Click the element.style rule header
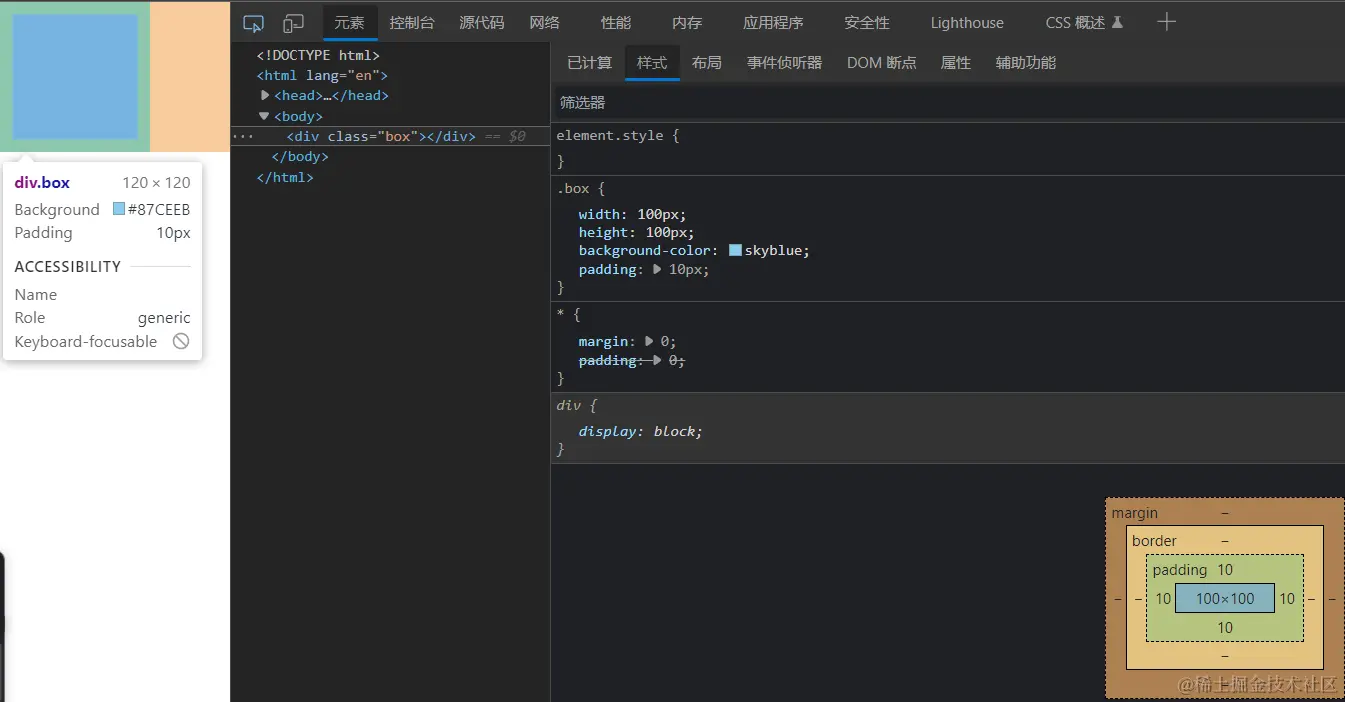The width and height of the screenshot is (1345, 702). click(x=618, y=135)
